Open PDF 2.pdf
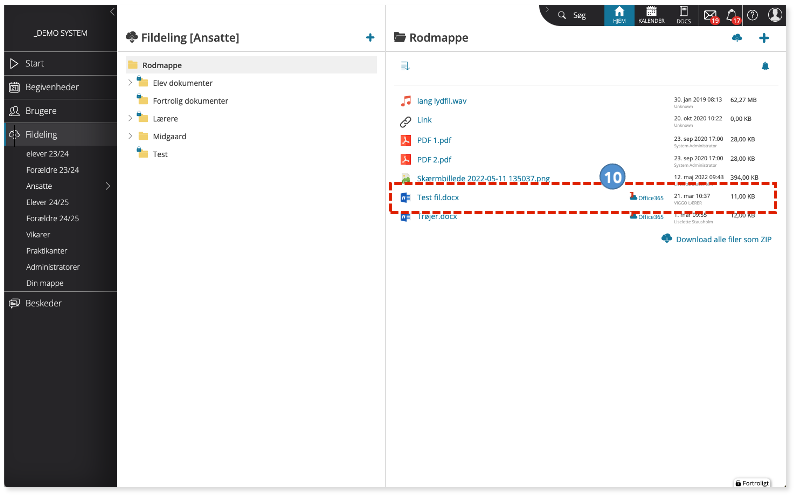Viewport: 797px width, 499px height. pos(434,160)
